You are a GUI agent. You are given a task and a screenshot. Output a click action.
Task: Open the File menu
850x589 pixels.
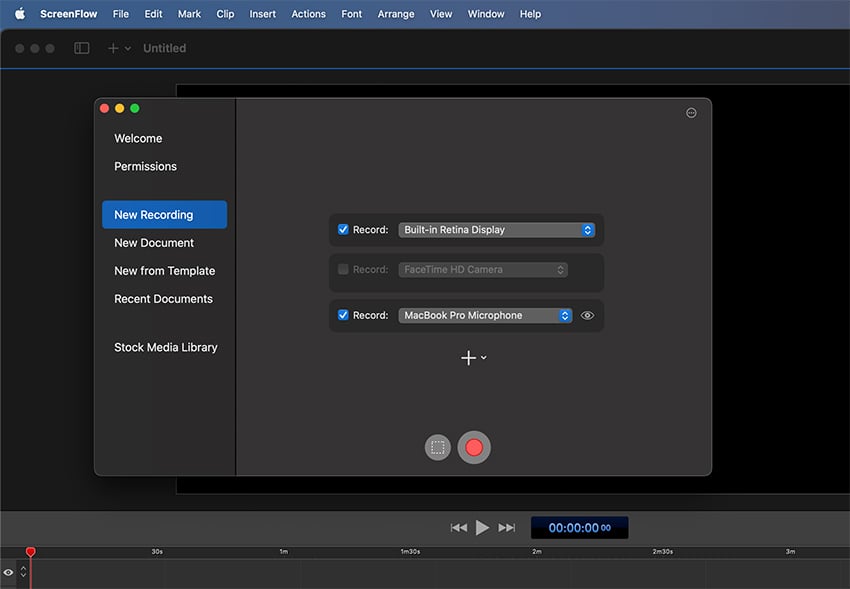tap(121, 14)
